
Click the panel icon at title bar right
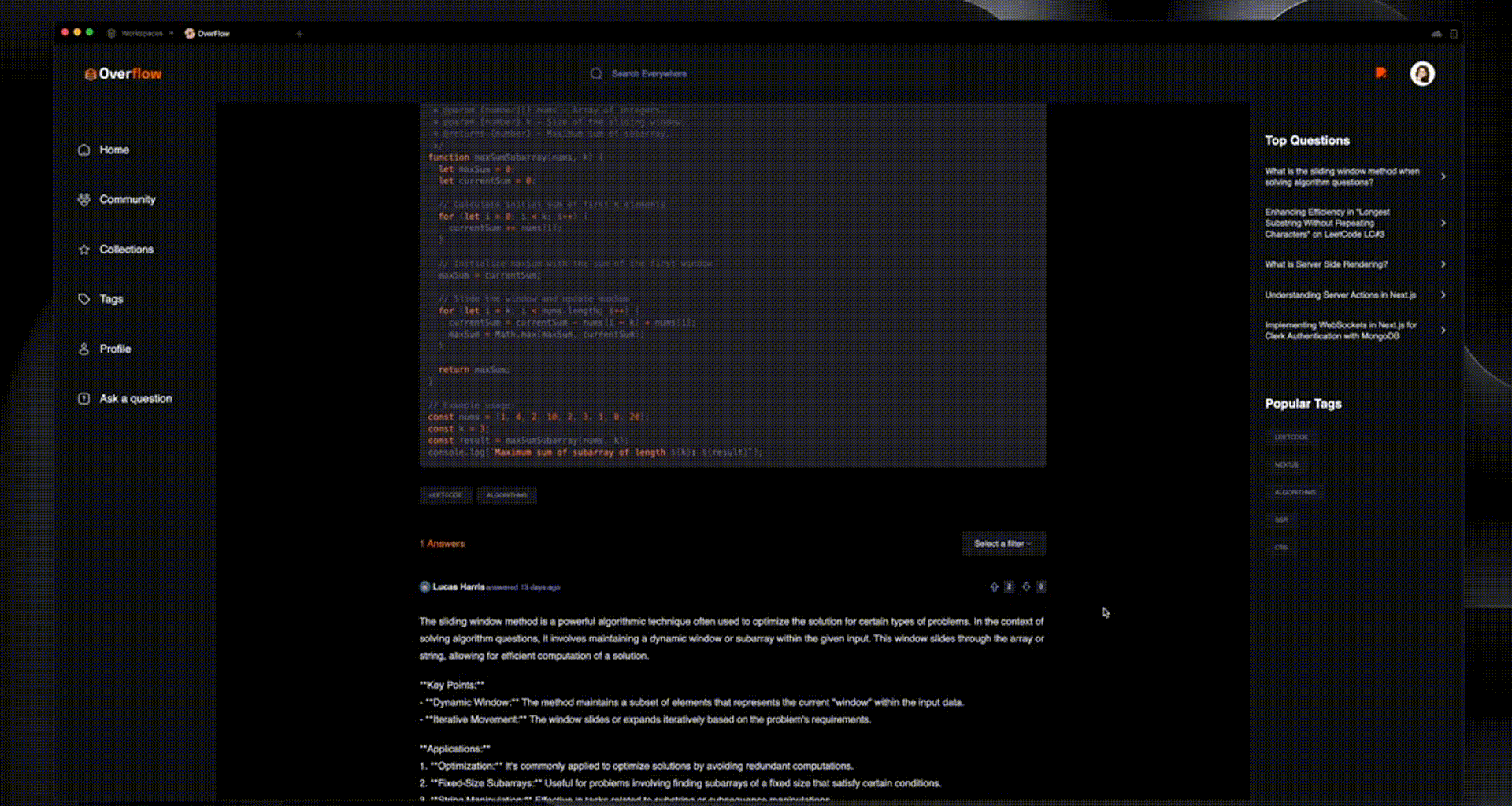1454,34
